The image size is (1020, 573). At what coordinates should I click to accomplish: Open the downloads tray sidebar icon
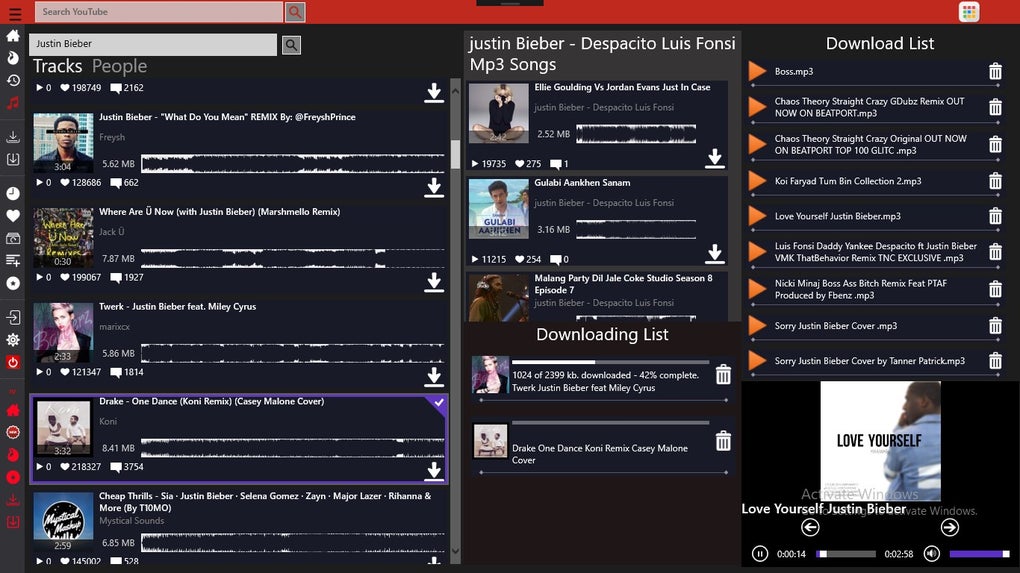tap(13, 137)
